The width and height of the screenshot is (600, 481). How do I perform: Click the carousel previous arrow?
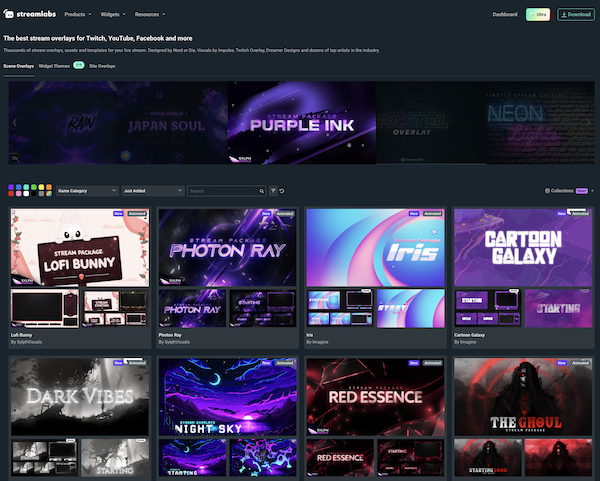pos(15,122)
